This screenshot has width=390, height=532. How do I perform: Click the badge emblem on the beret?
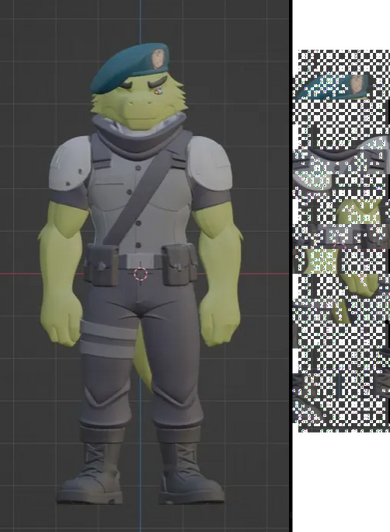158,58
